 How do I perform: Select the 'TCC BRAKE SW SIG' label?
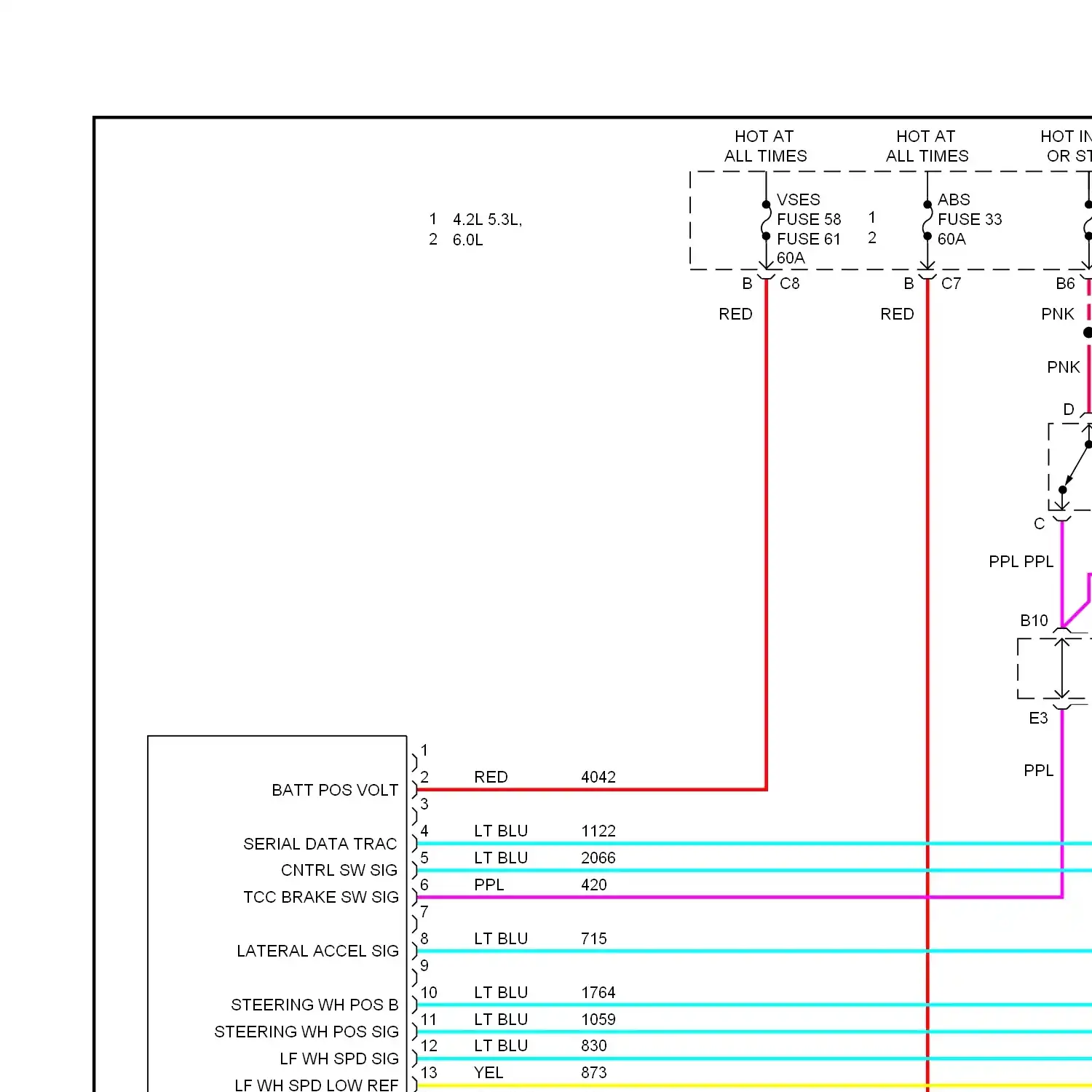click(x=321, y=898)
